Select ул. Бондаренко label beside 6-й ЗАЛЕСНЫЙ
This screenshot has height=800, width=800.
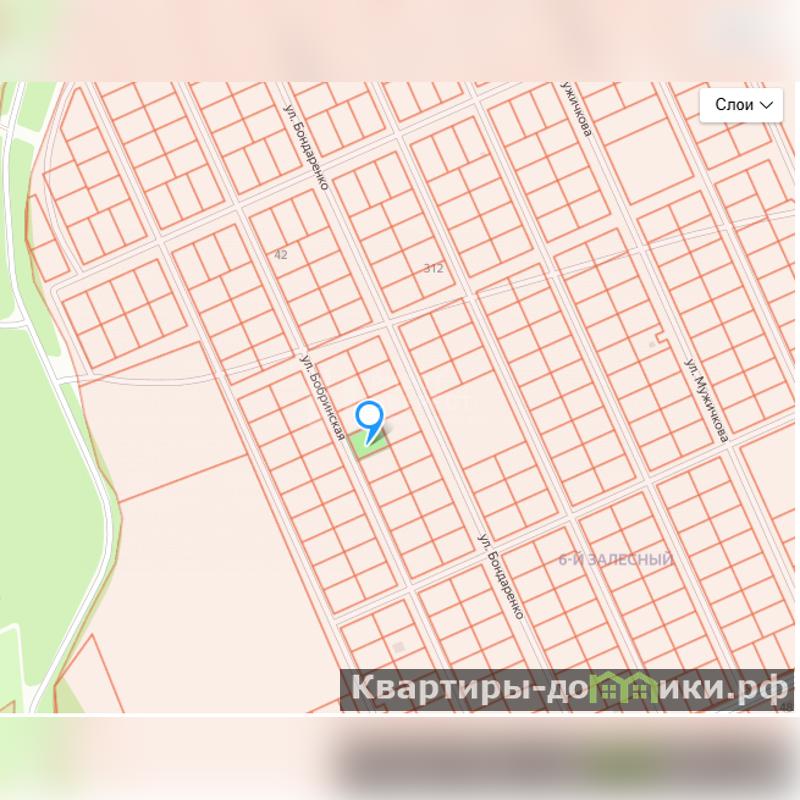501,577
